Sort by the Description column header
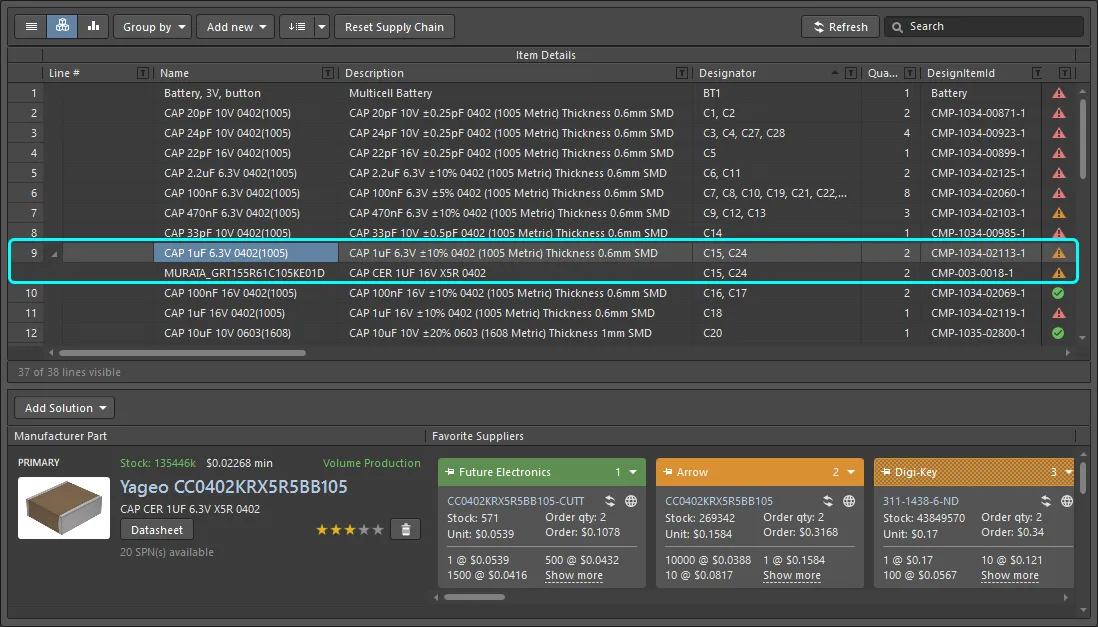This screenshot has height=627, width=1098. (374, 73)
